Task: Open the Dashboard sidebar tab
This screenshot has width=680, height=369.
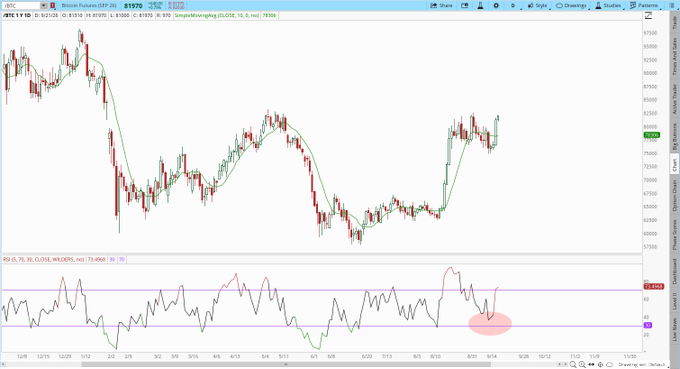Action: click(x=674, y=271)
